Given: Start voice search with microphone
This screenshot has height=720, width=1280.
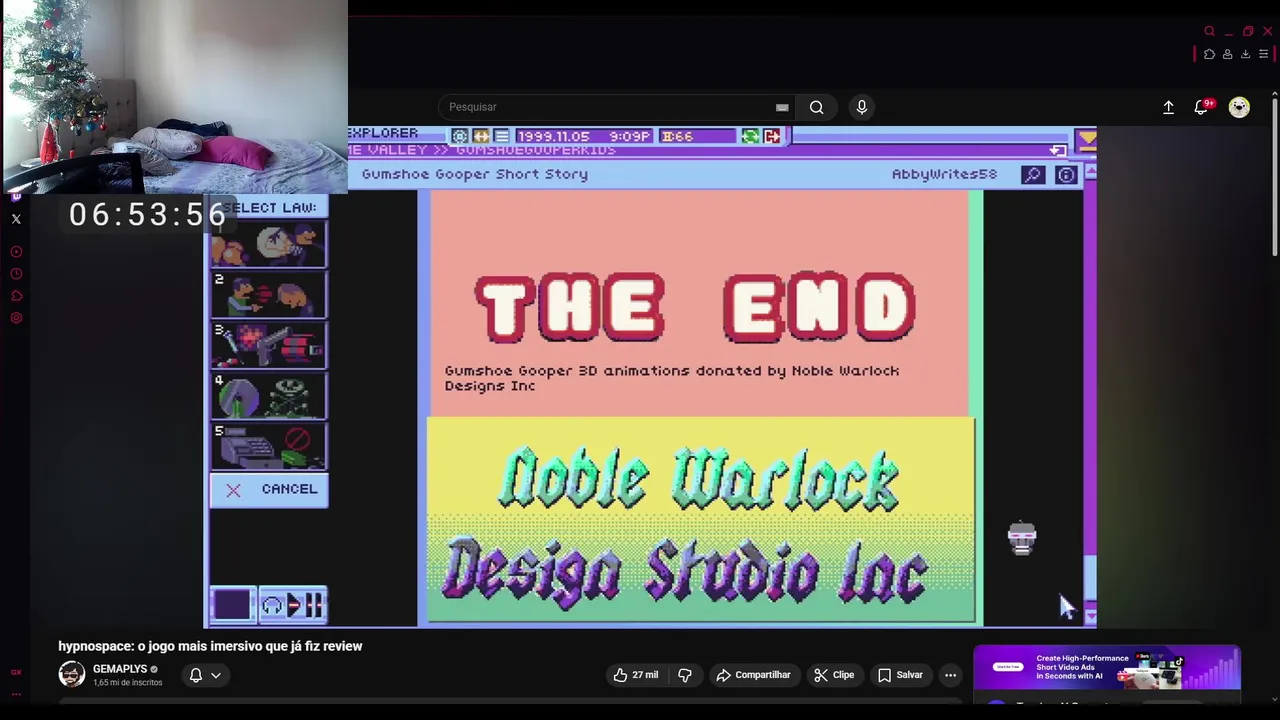Looking at the screenshot, I should [862, 107].
